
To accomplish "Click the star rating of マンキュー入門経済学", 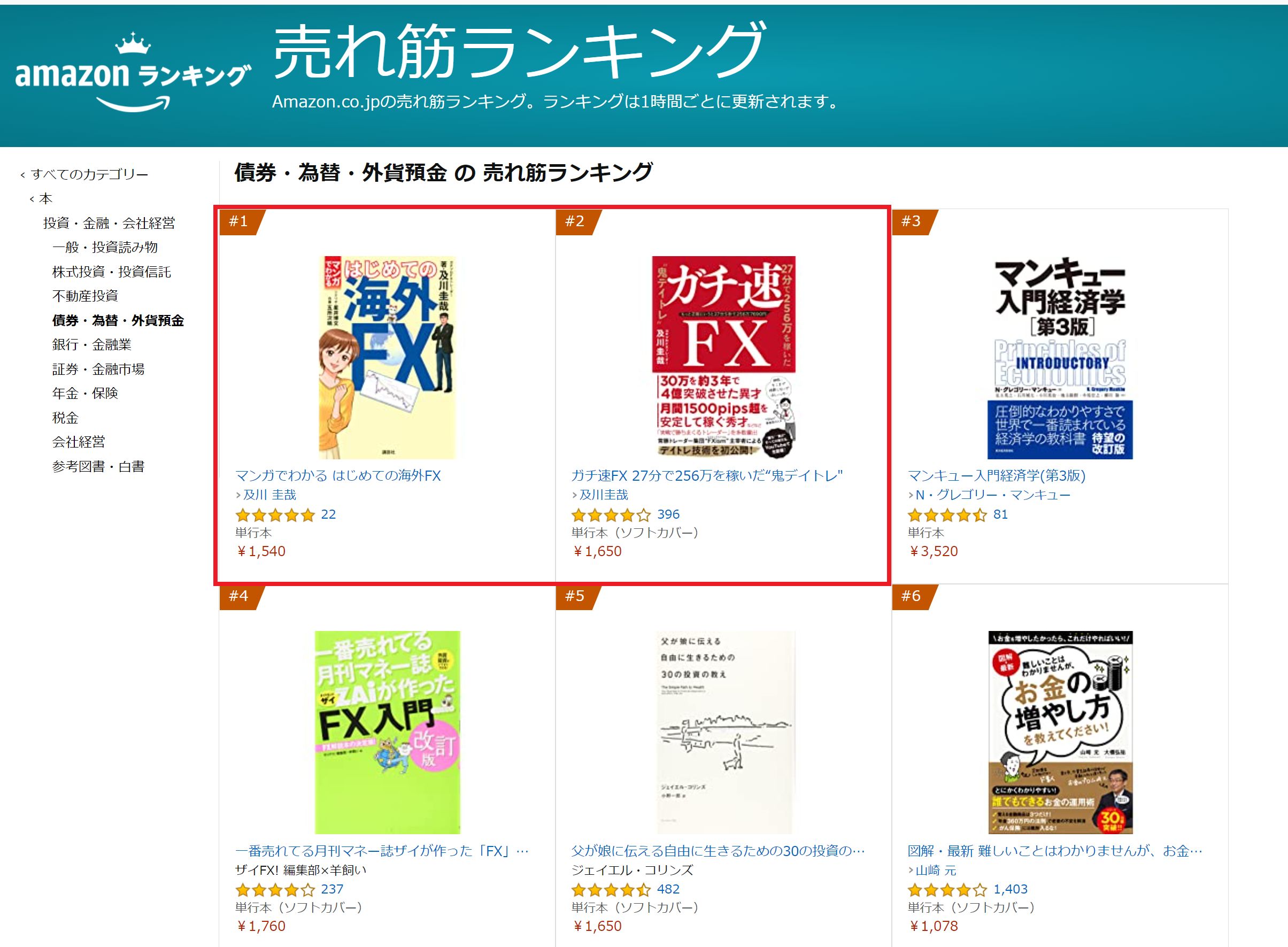I will tap(947, 515).
